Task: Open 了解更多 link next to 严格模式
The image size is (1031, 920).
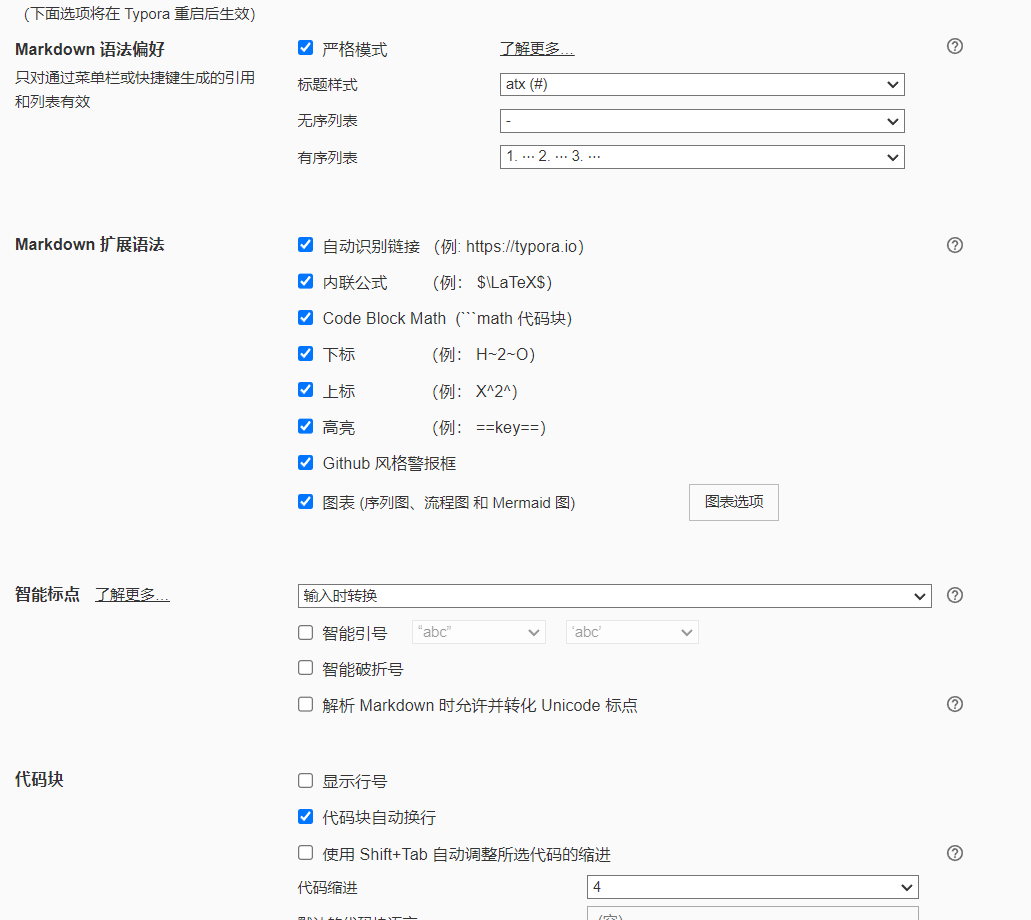Action: (x=537, y=49)
